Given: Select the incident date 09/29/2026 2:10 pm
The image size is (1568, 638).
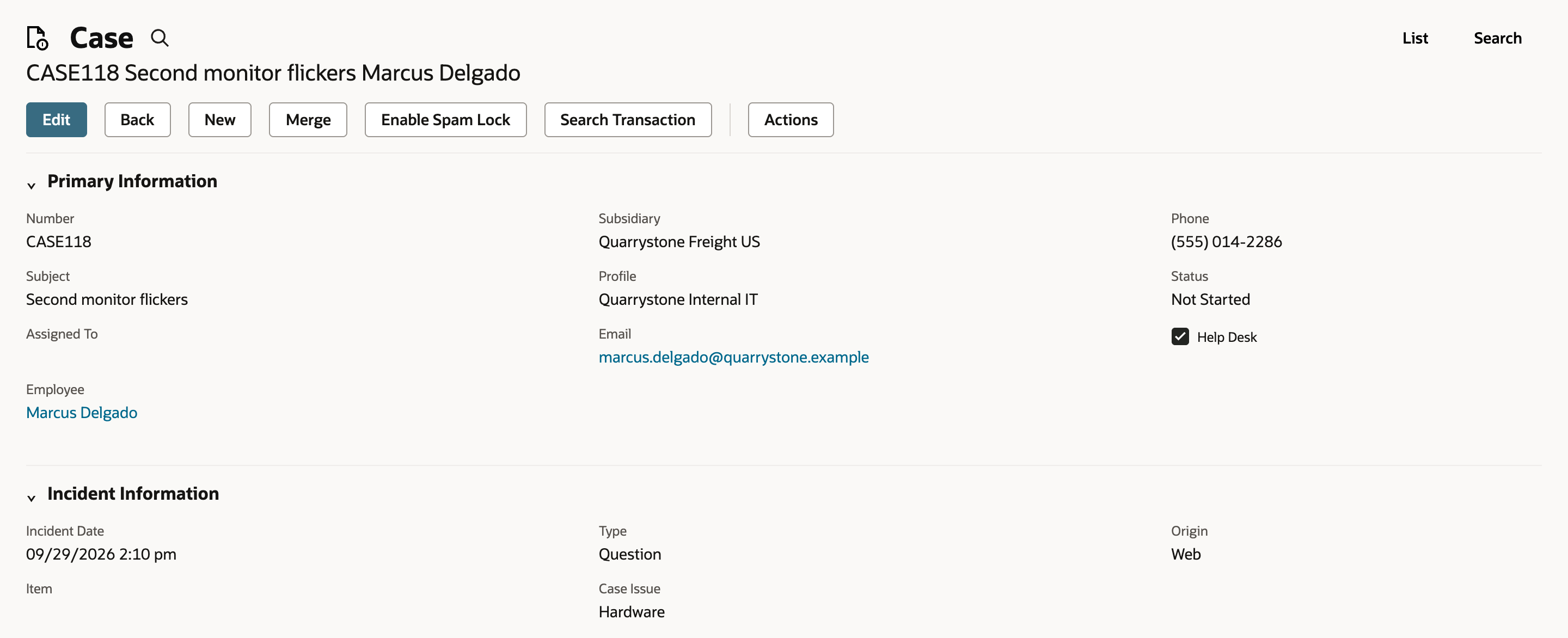Looking at the screenshot, I should pos(101,554).
